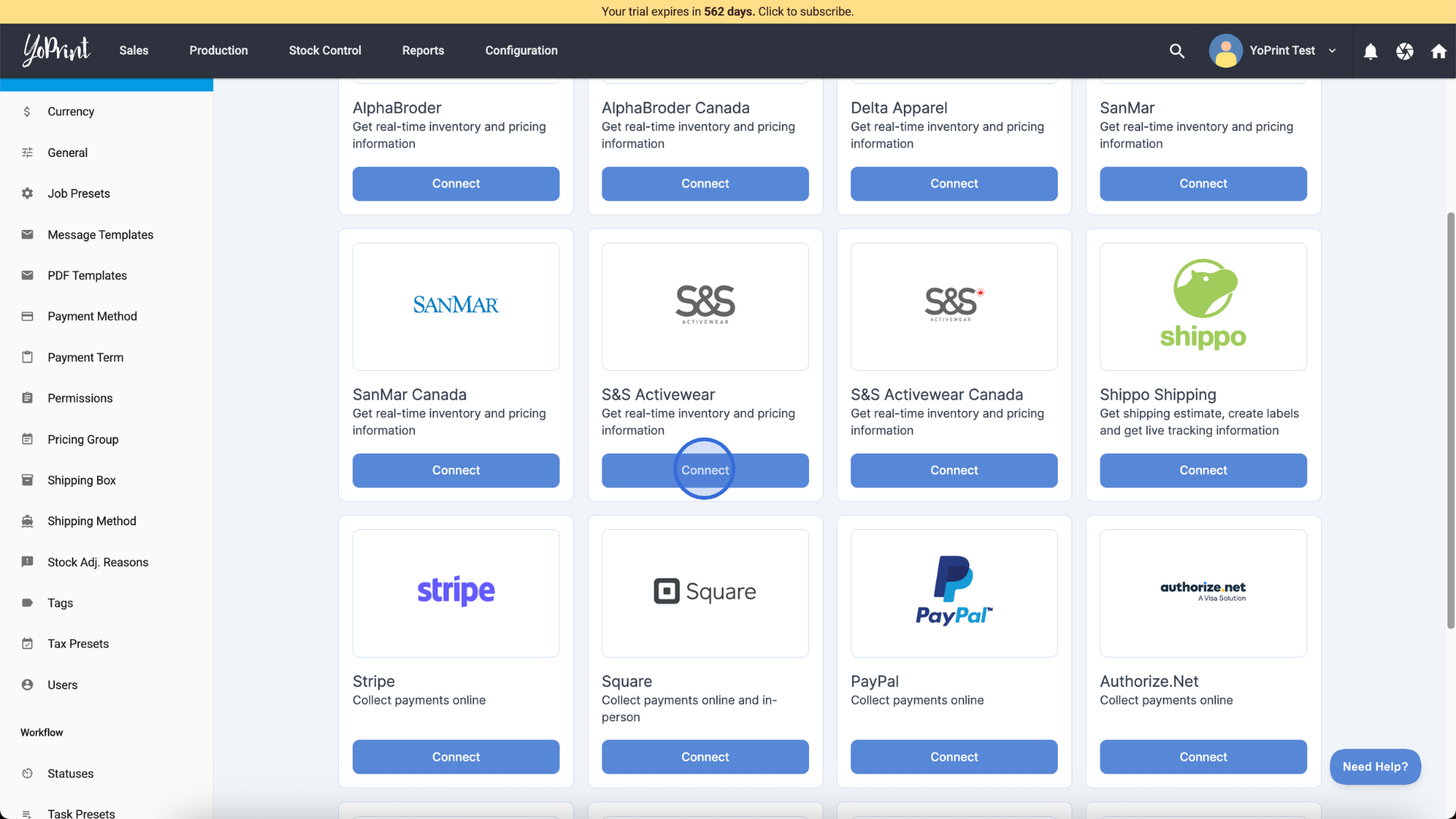Open Task Presets in sidebar
Screen dimensions: 1456x819
pyautogui.click(x=81, y=813)
